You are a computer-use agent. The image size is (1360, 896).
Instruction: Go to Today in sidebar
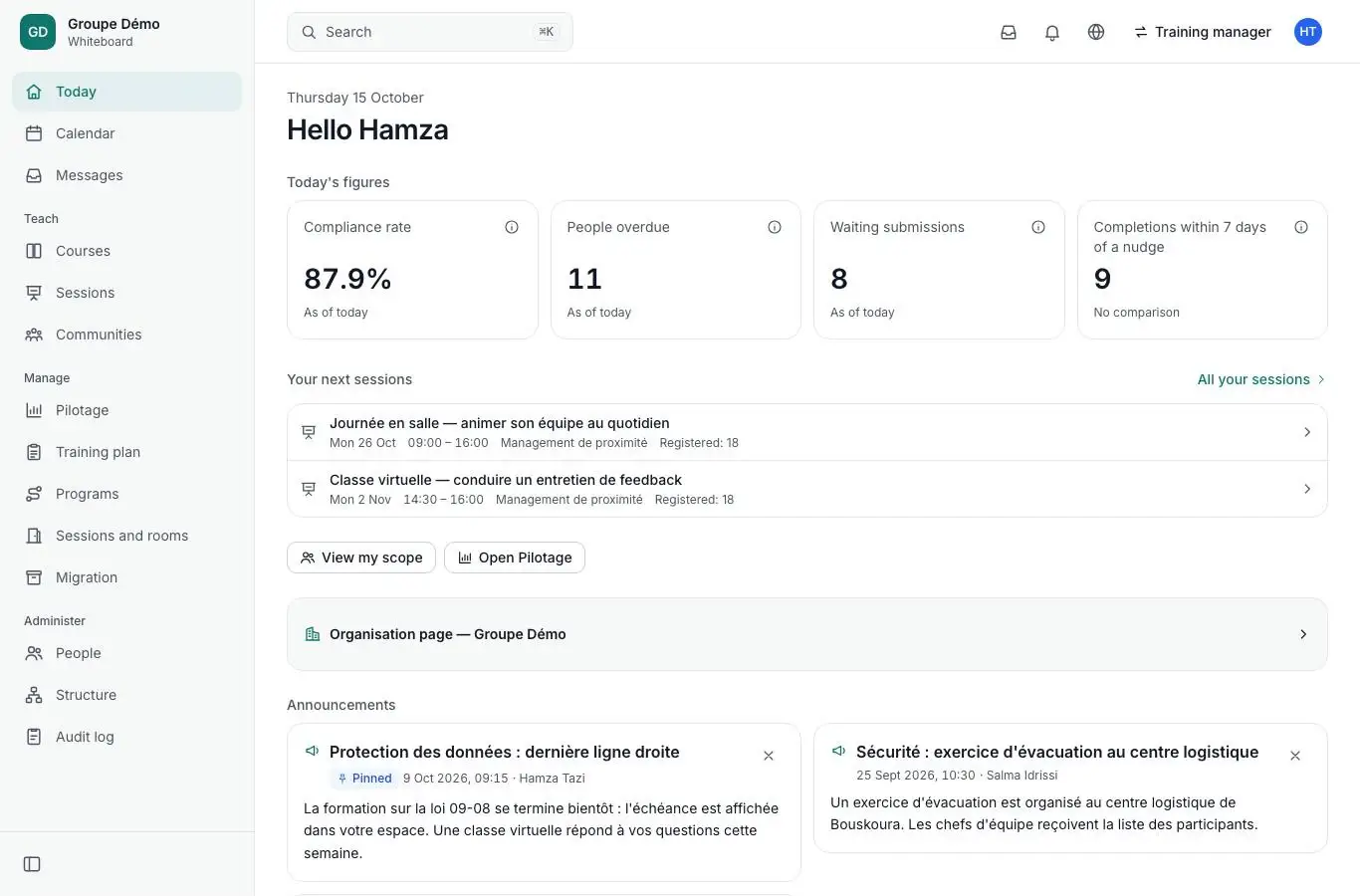coord(126,92)
